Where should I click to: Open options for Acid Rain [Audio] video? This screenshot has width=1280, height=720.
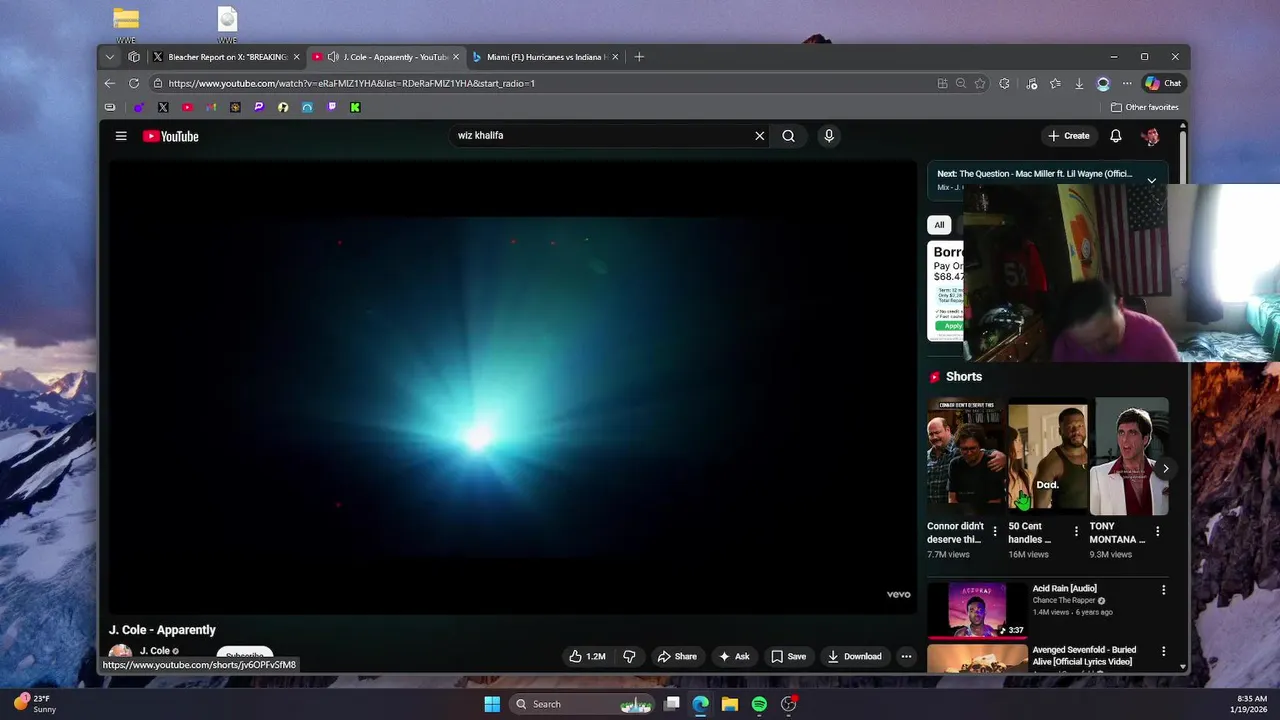point(1163,590)
